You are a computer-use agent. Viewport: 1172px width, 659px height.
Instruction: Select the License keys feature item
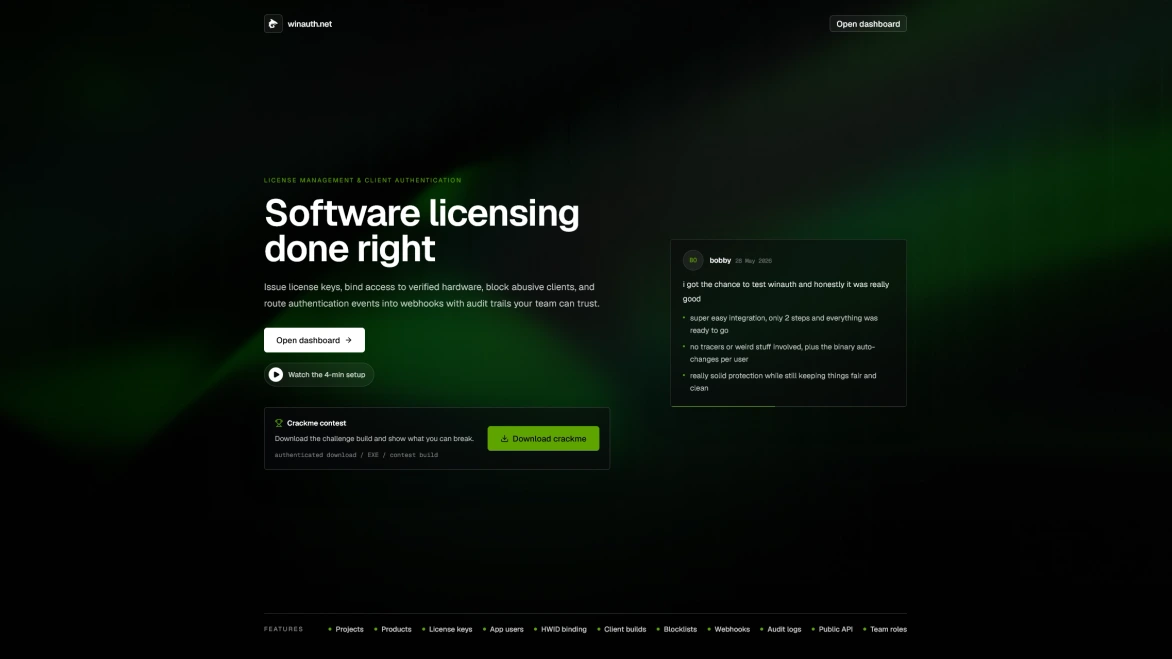pyautogui.click(x=447, y=629)
